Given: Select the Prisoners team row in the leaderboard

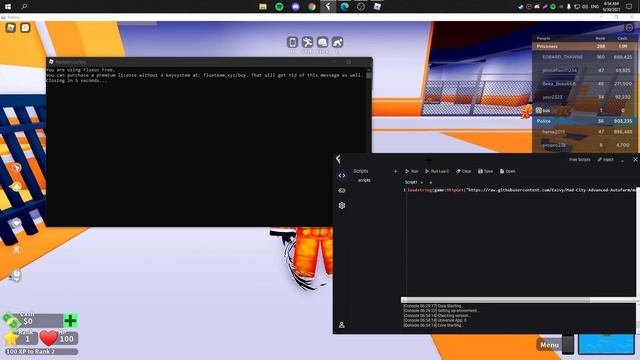Looking at the screenshot, I should pos(584,47).
